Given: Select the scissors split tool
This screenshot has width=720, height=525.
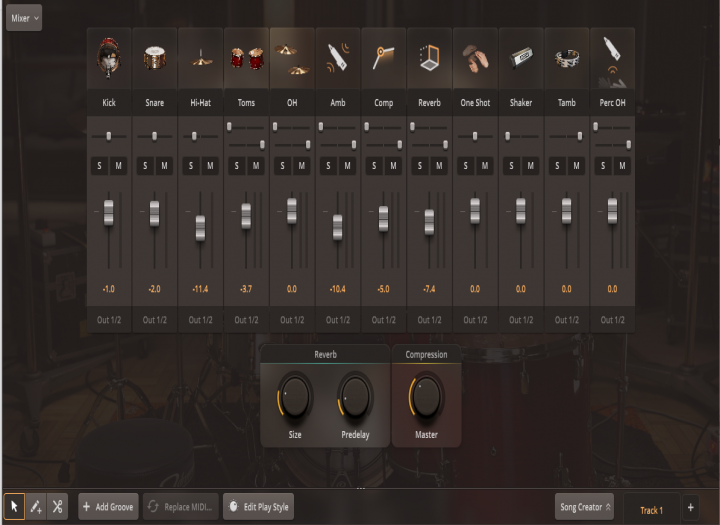Looking at the screenshot, I should (57, 507).
